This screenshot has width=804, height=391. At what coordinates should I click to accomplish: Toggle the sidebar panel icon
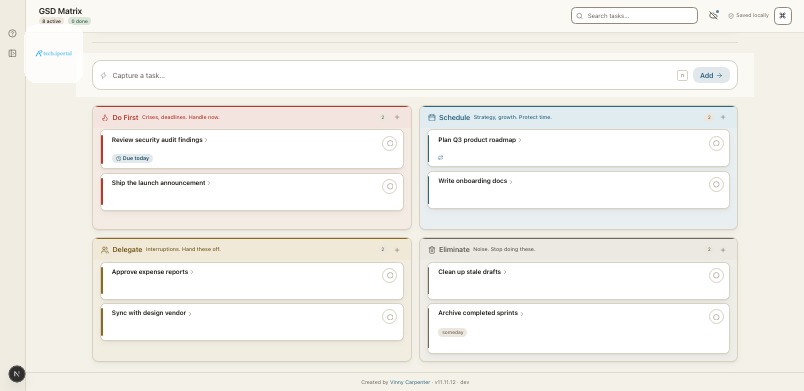[x=12, y=53]
